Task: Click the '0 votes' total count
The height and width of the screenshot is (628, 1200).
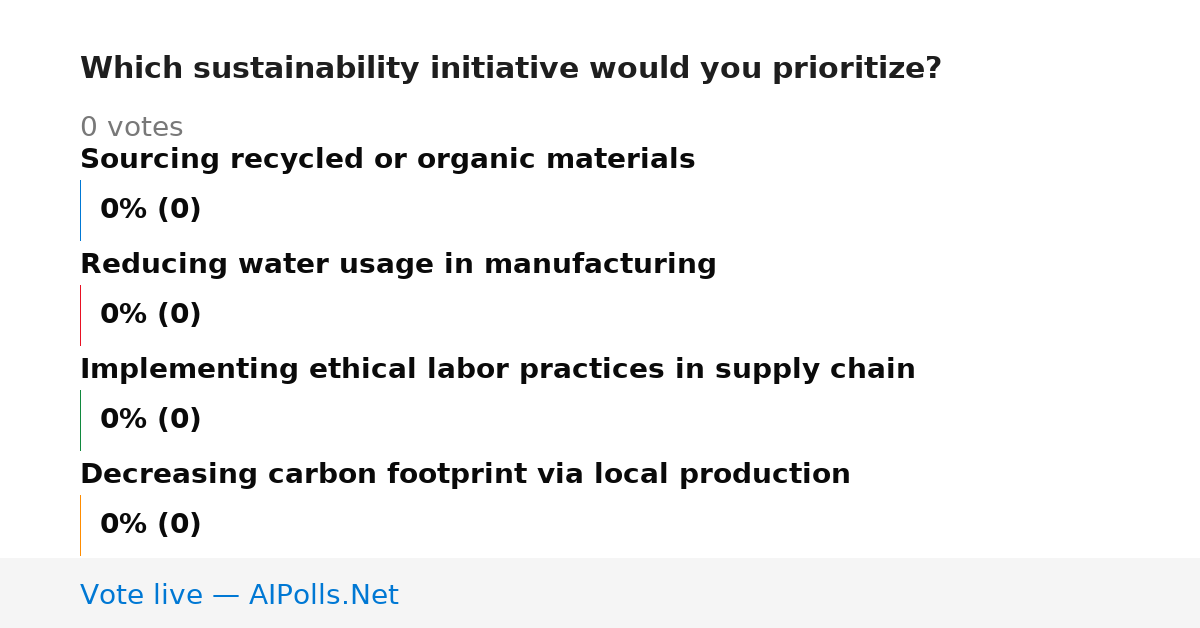Action: pyautogui.click(x=131, y=128)
